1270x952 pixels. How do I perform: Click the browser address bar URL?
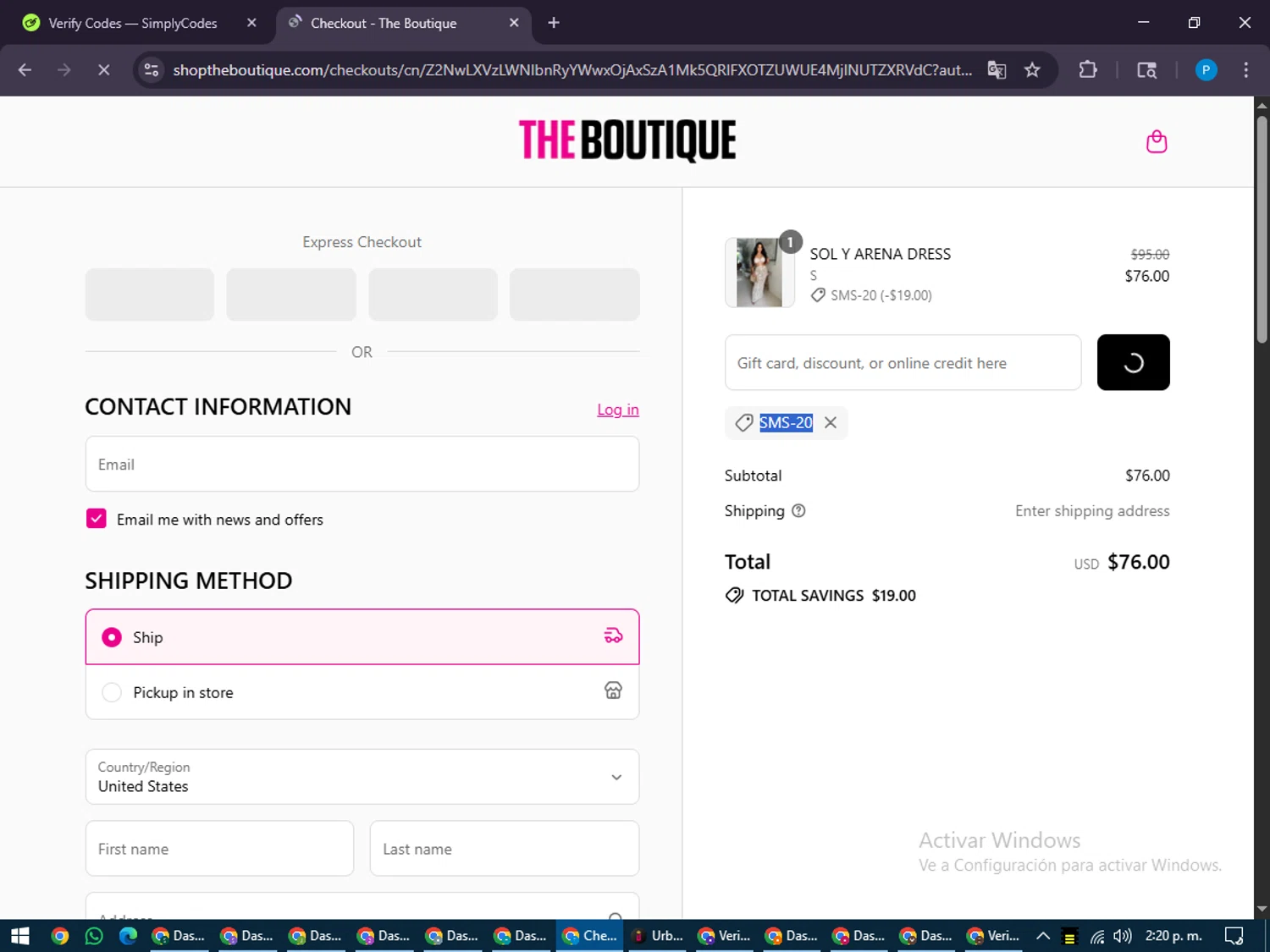tap(572, 70)
